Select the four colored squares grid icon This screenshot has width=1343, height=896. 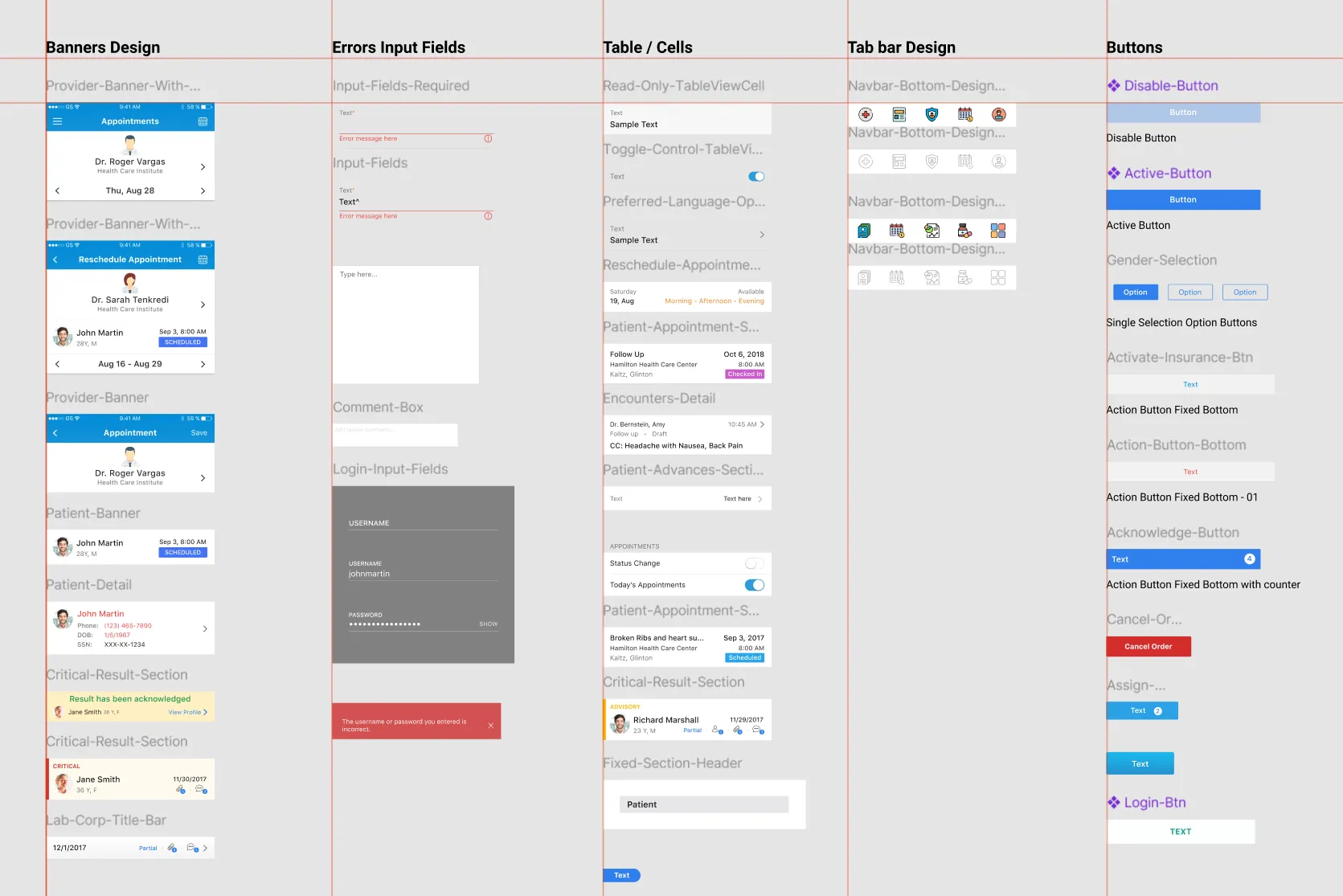click(998, 231)
